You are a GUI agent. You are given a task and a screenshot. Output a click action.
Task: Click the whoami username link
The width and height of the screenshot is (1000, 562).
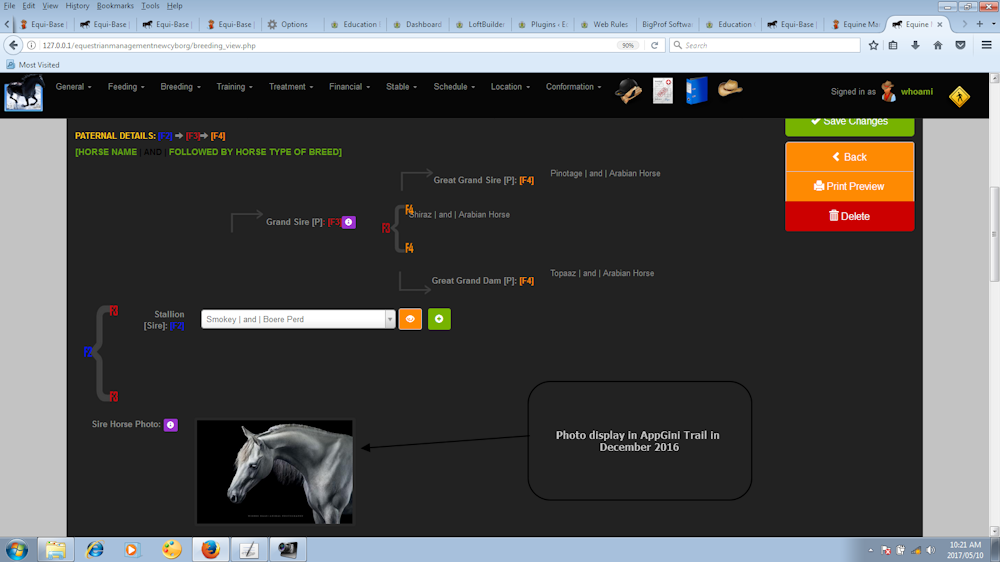point(916,92)
